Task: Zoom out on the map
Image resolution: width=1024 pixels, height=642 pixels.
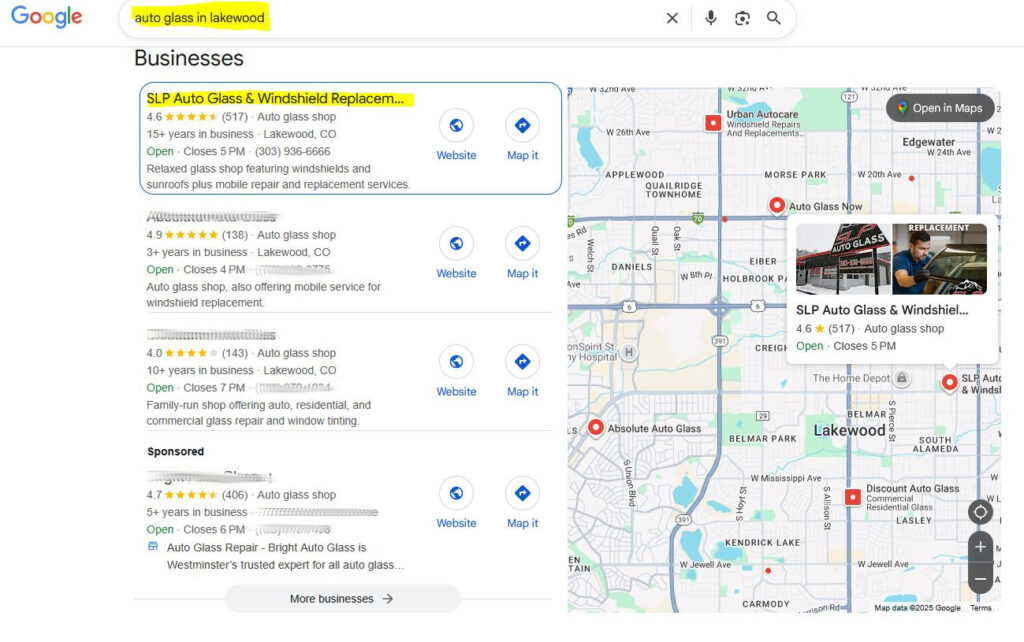Action: [980, 579]
